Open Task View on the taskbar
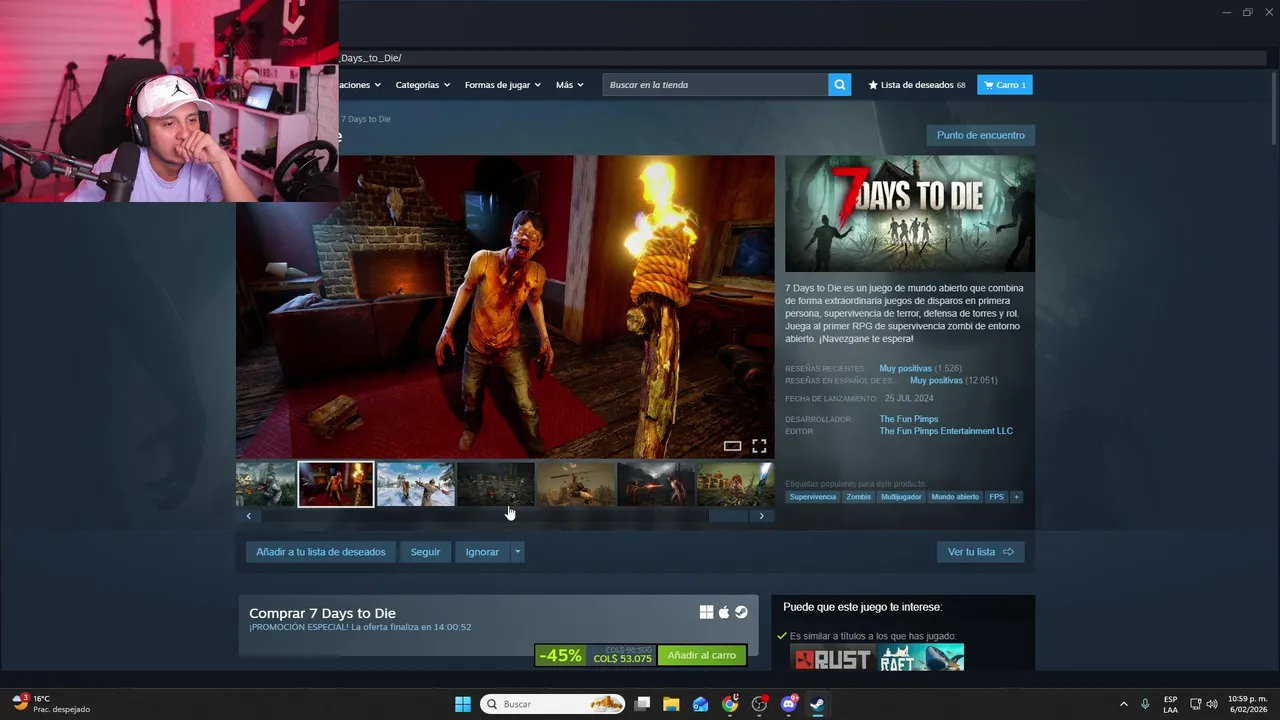This screenshot has height=720, width=1280. (643, 704)
